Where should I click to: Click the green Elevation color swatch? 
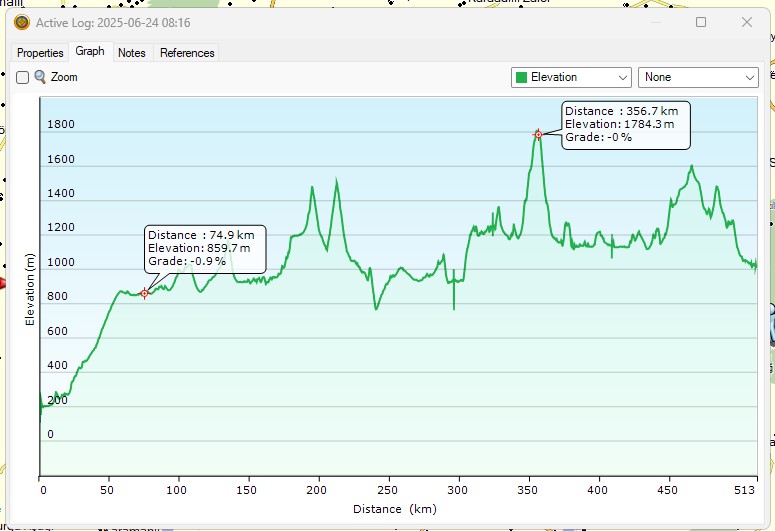click(x=521, y=77)
